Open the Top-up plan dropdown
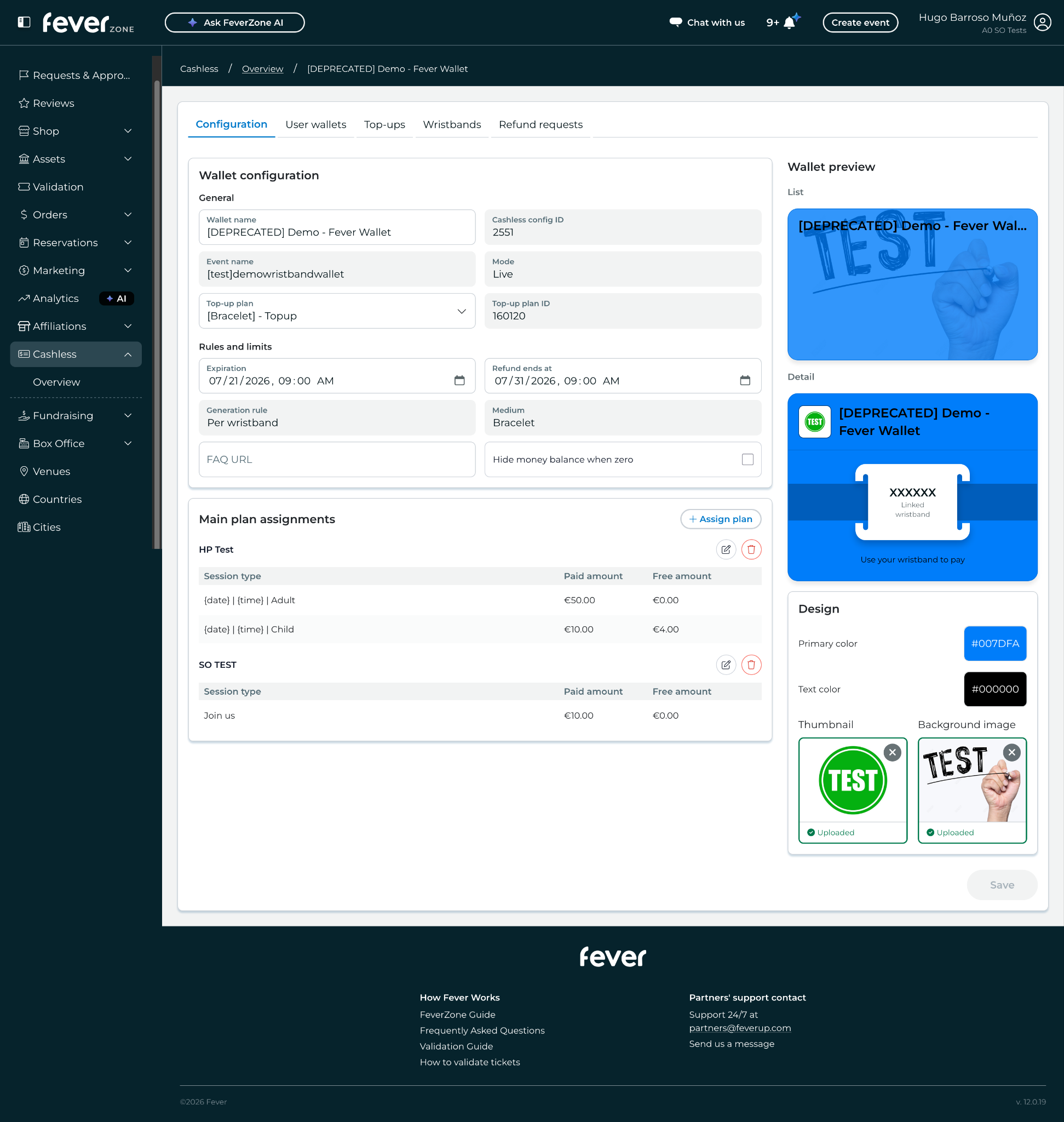1064x1122 pixels. click(x=337, y=311)
